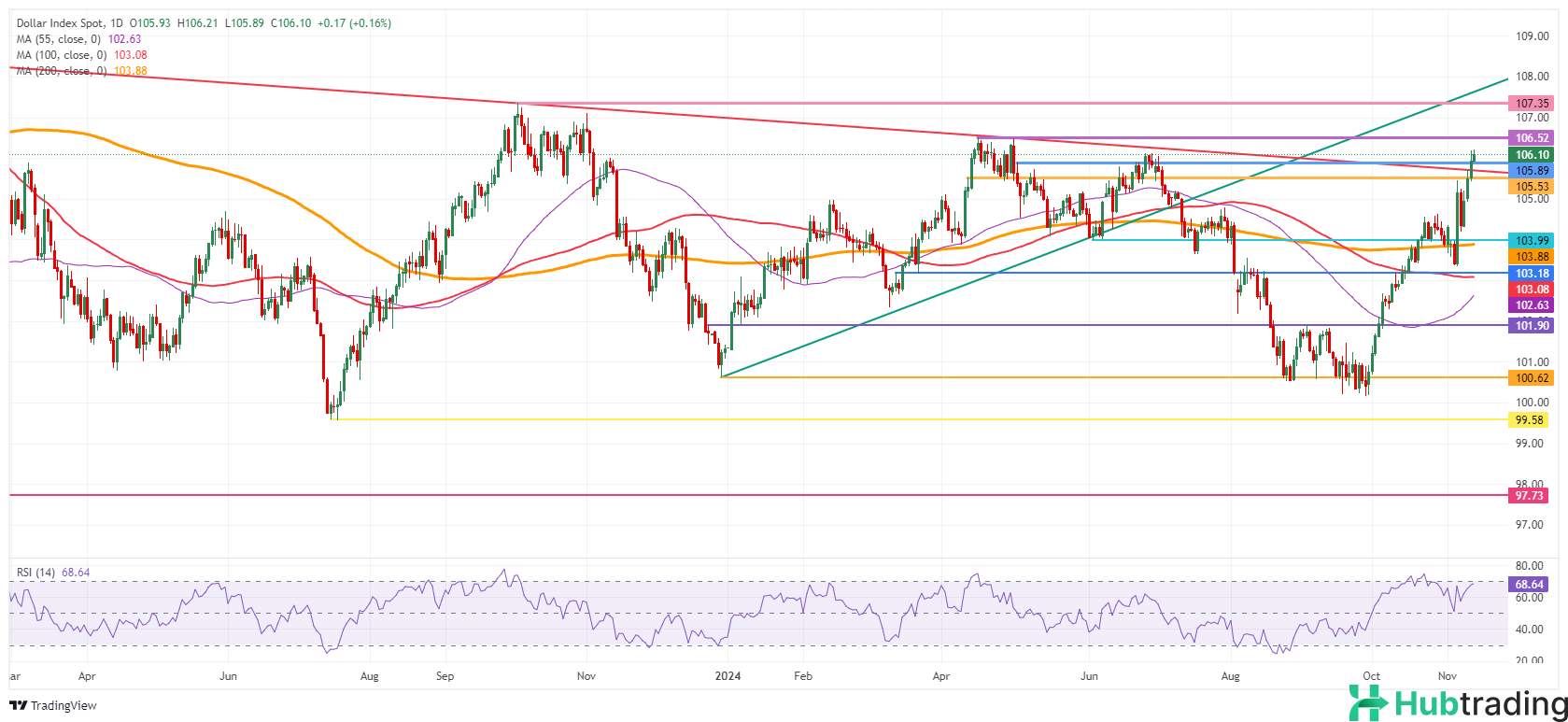Click the 106.10 current price label
The width and height of the screenshot is (1568, 722).
click(1533, 155)
